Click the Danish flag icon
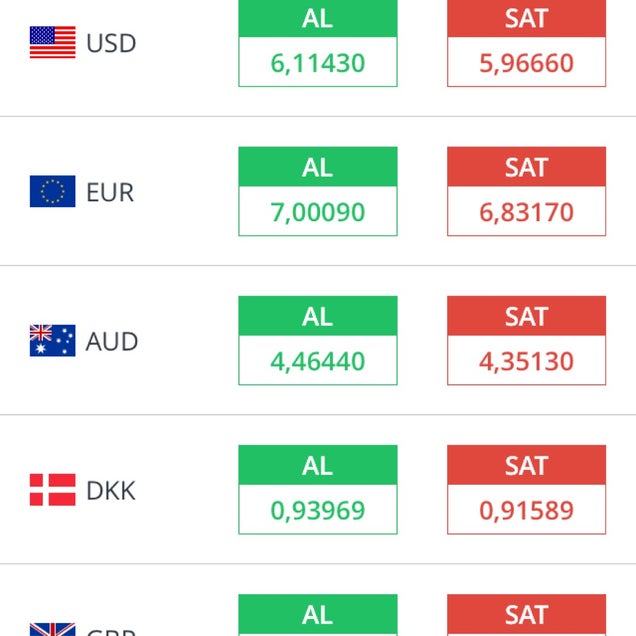This screenshot has width=636, height=636. click(x=52, y=490)
